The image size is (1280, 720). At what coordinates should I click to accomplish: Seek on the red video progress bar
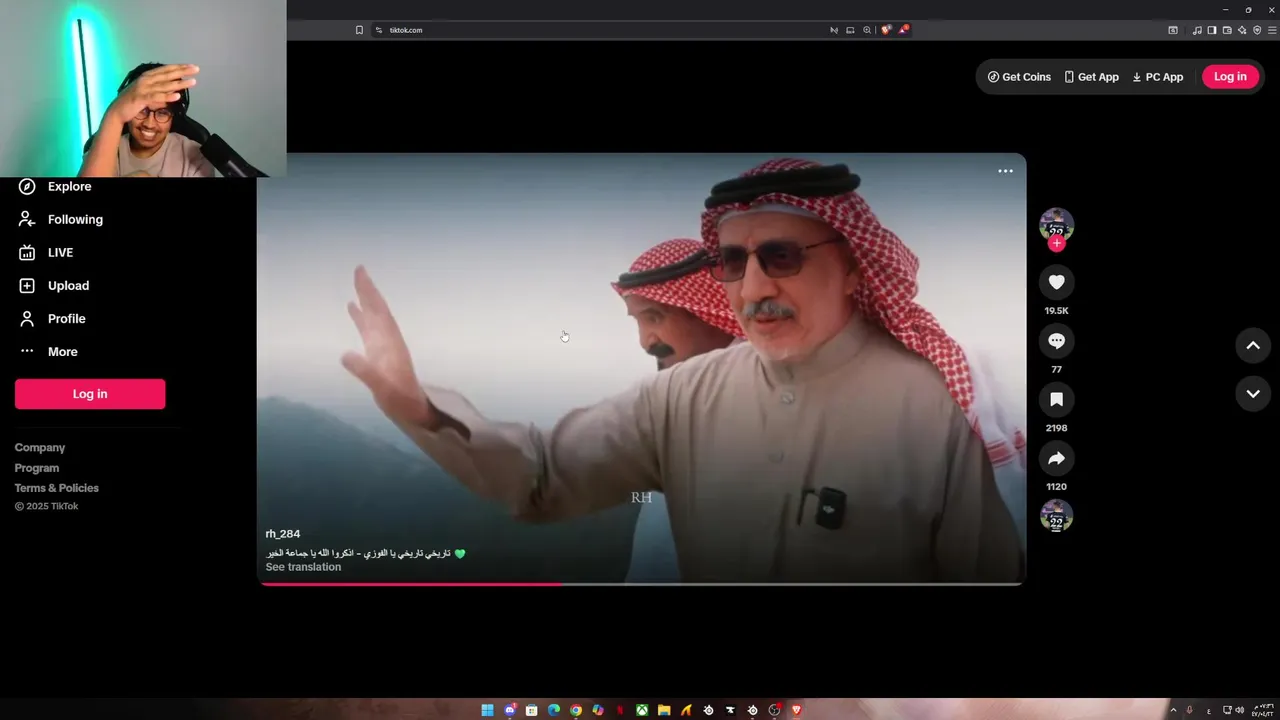(641, 584)
